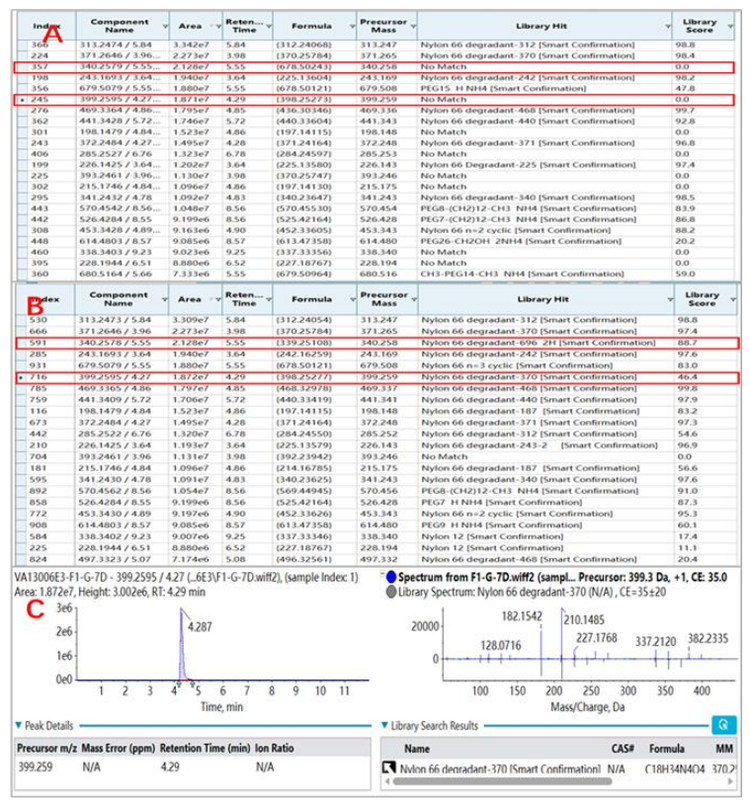Click precursor mass cell 680.516
This screenshot has width=750, height=807.
[x=378, y=274]
